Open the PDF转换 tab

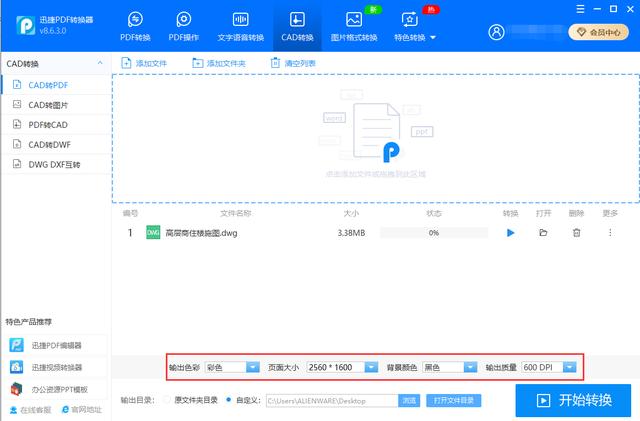point(135,27)
